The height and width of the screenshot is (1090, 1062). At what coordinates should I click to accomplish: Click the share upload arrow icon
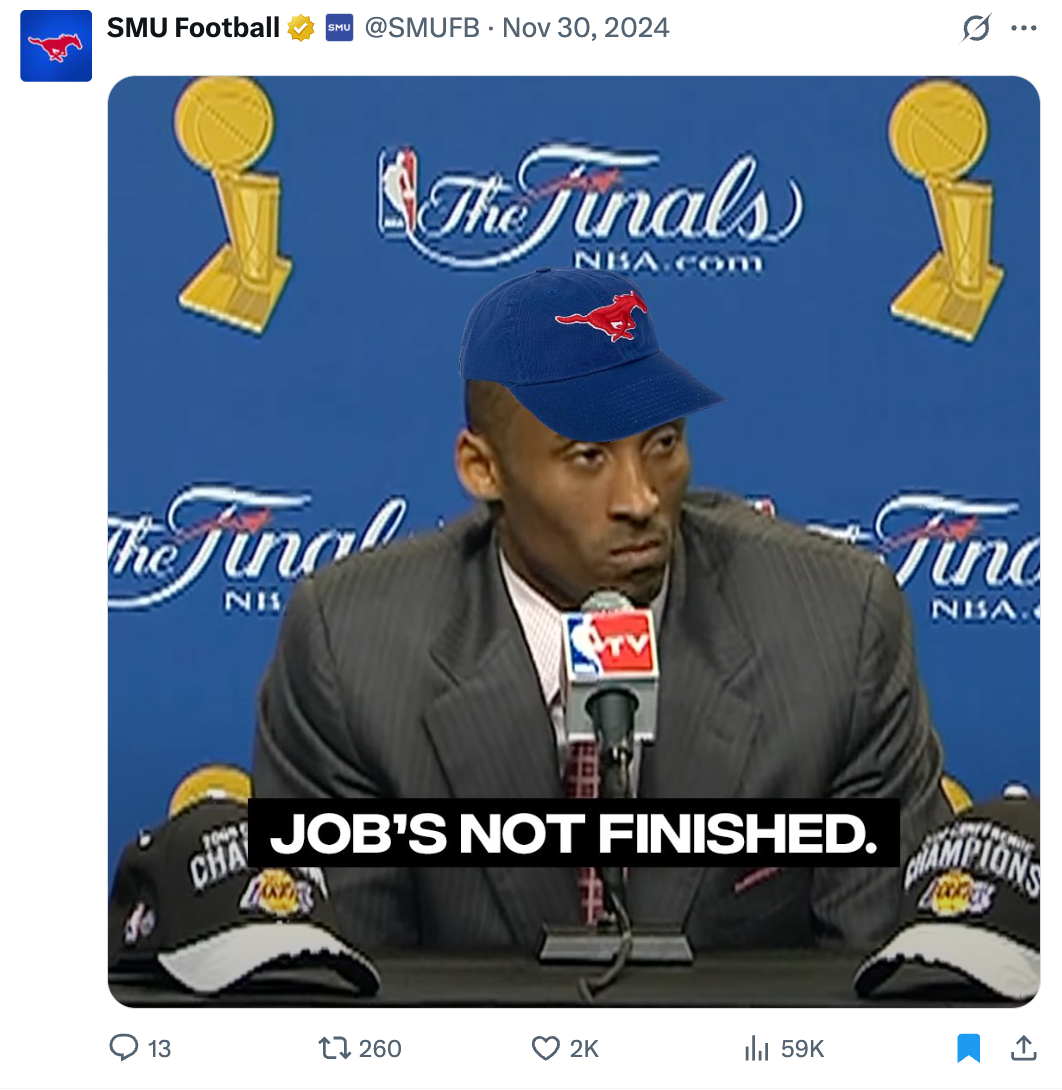[x=1023, y=1047]
